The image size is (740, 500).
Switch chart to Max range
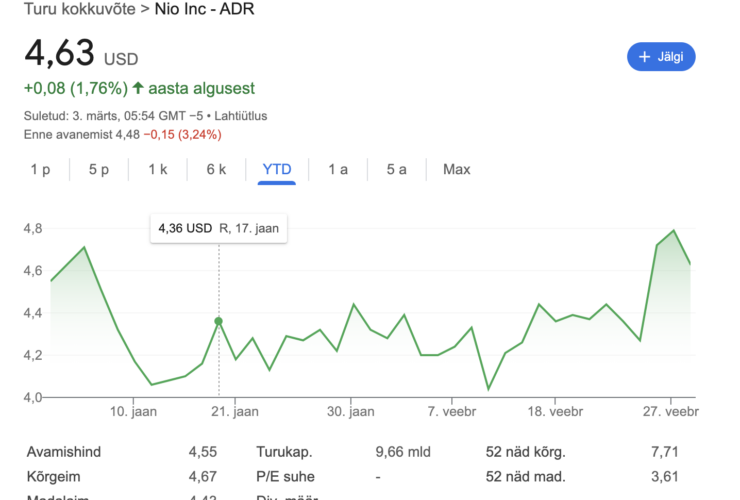[x=456, y=169]
